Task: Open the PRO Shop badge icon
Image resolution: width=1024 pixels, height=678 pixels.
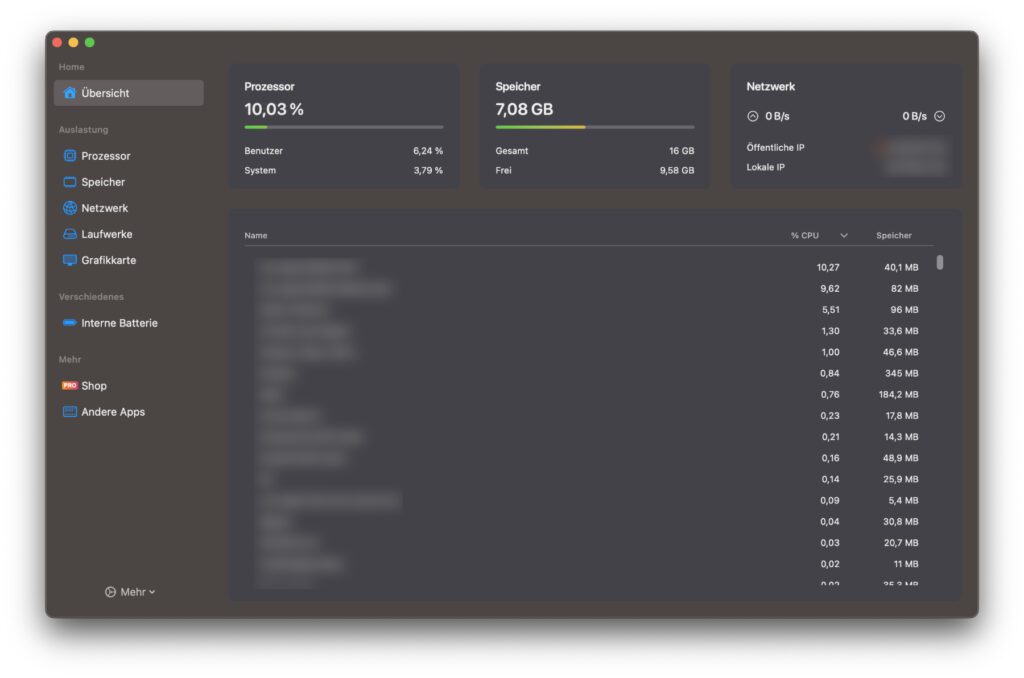Action: point(69,386)
